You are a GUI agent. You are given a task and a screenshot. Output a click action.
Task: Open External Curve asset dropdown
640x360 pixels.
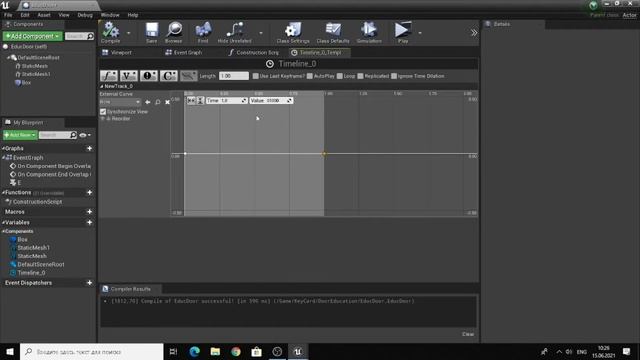pyautogui.click(x=120, y=102)
